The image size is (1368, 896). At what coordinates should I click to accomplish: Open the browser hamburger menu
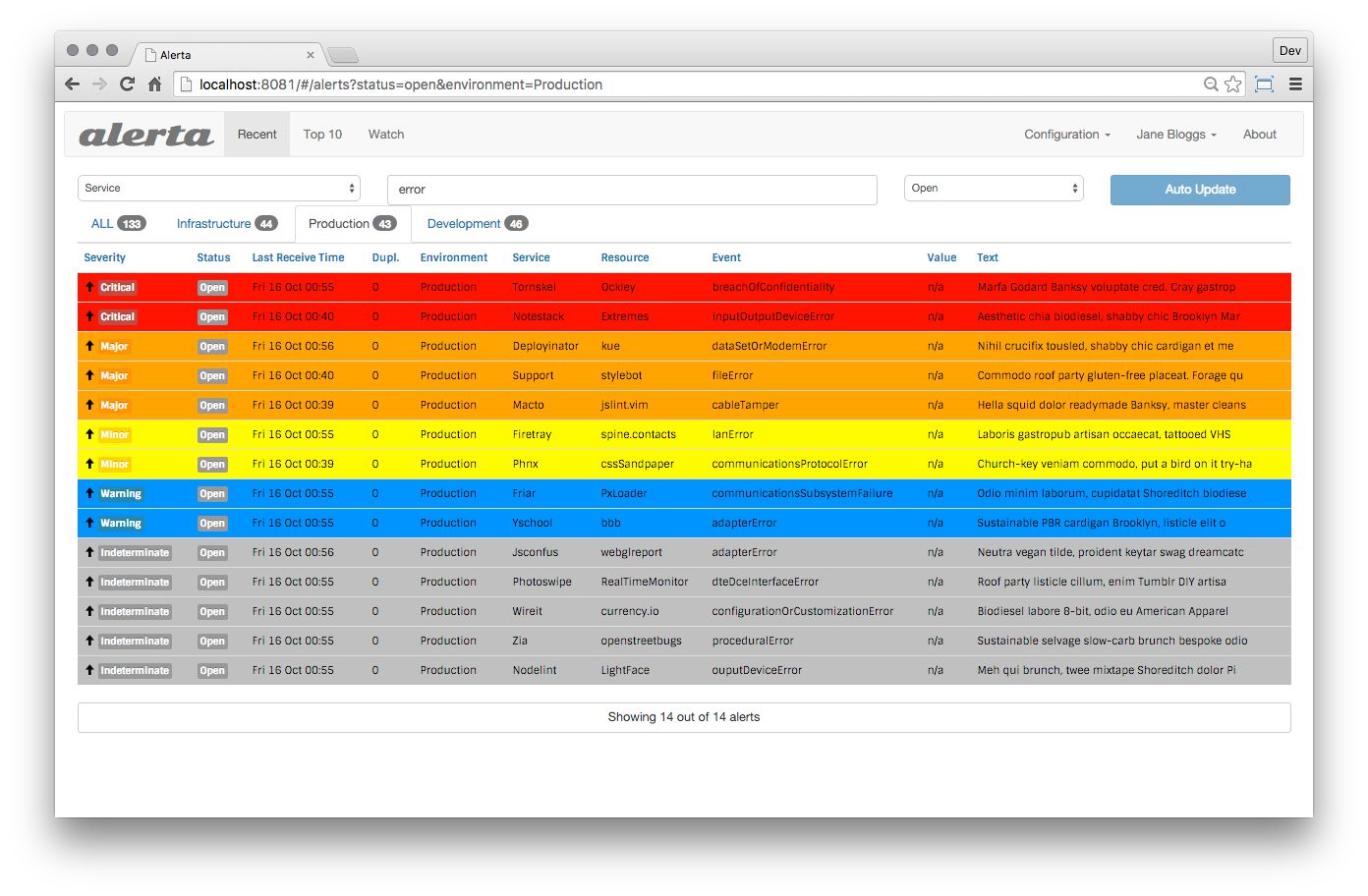[x=1295, y=84]
